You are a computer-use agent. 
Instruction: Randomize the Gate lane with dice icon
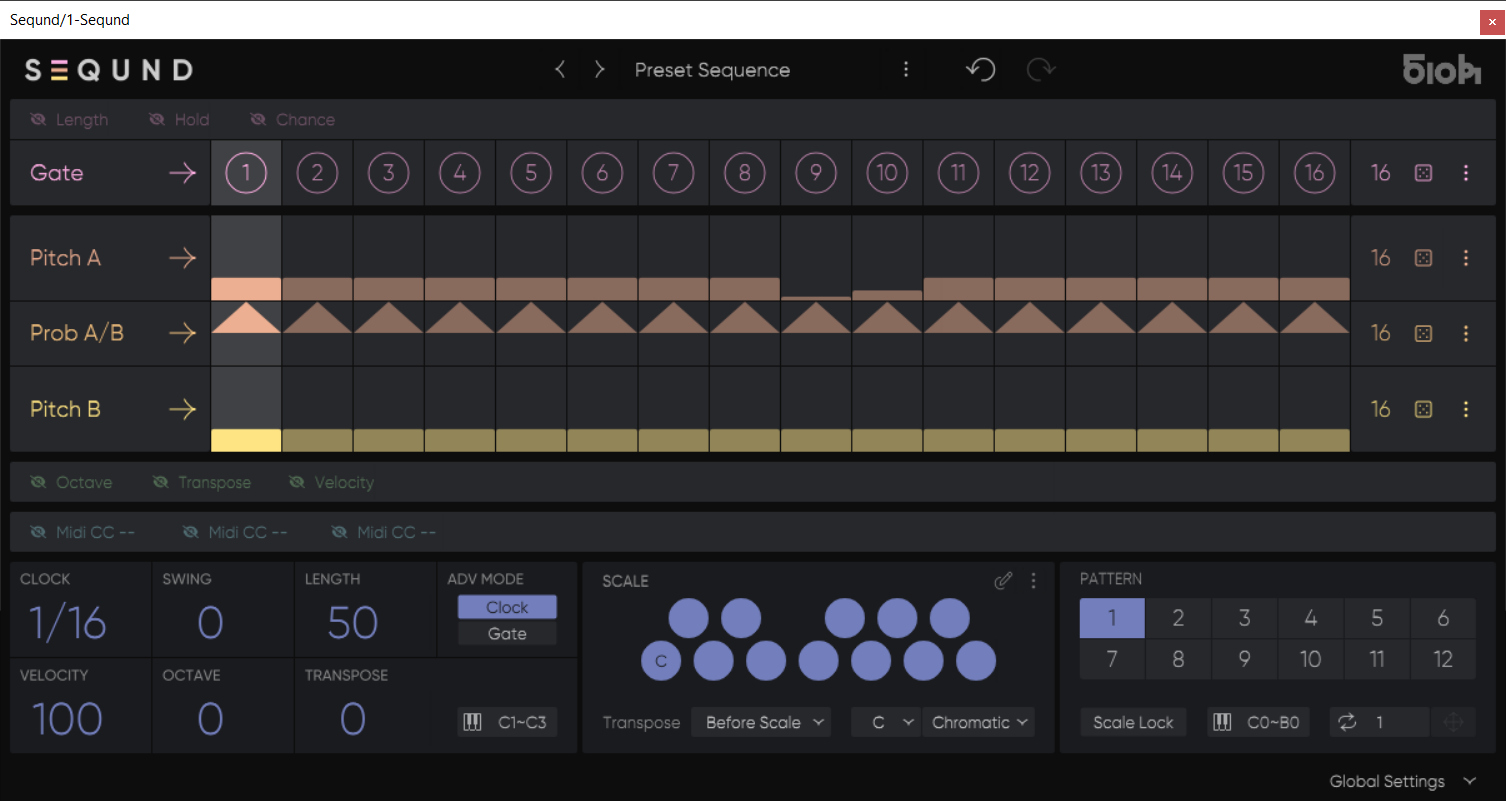1424,173
